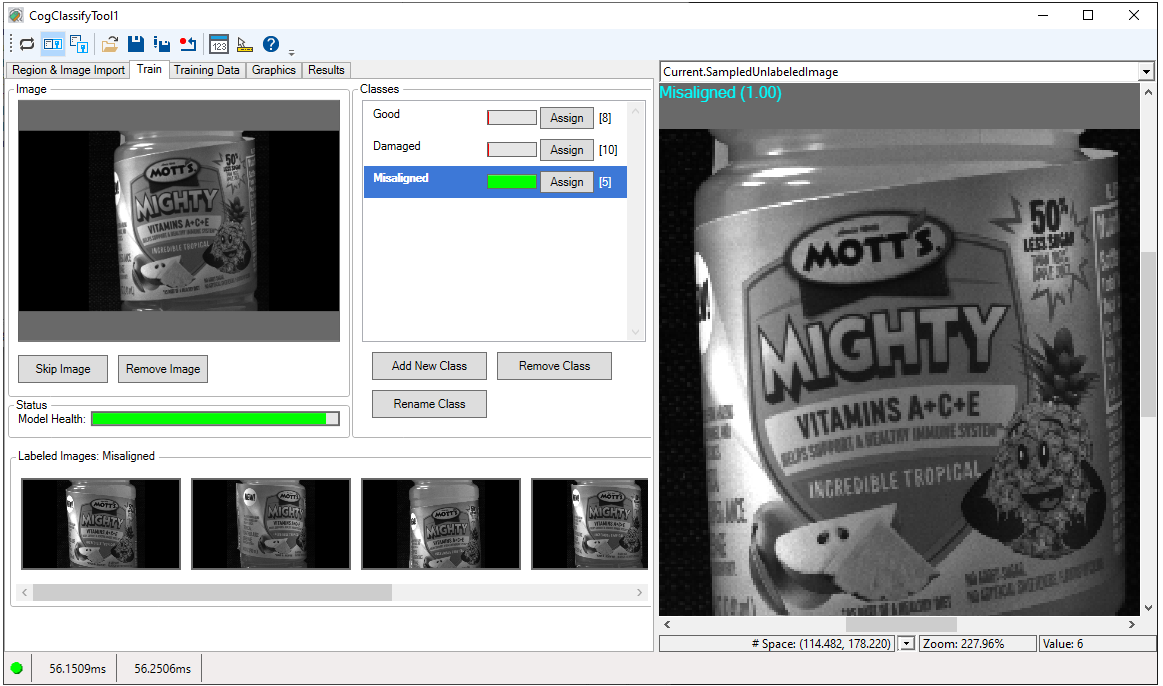Toggle the local tool display icon
The image size is (1163, 686).
pos(53,44)
